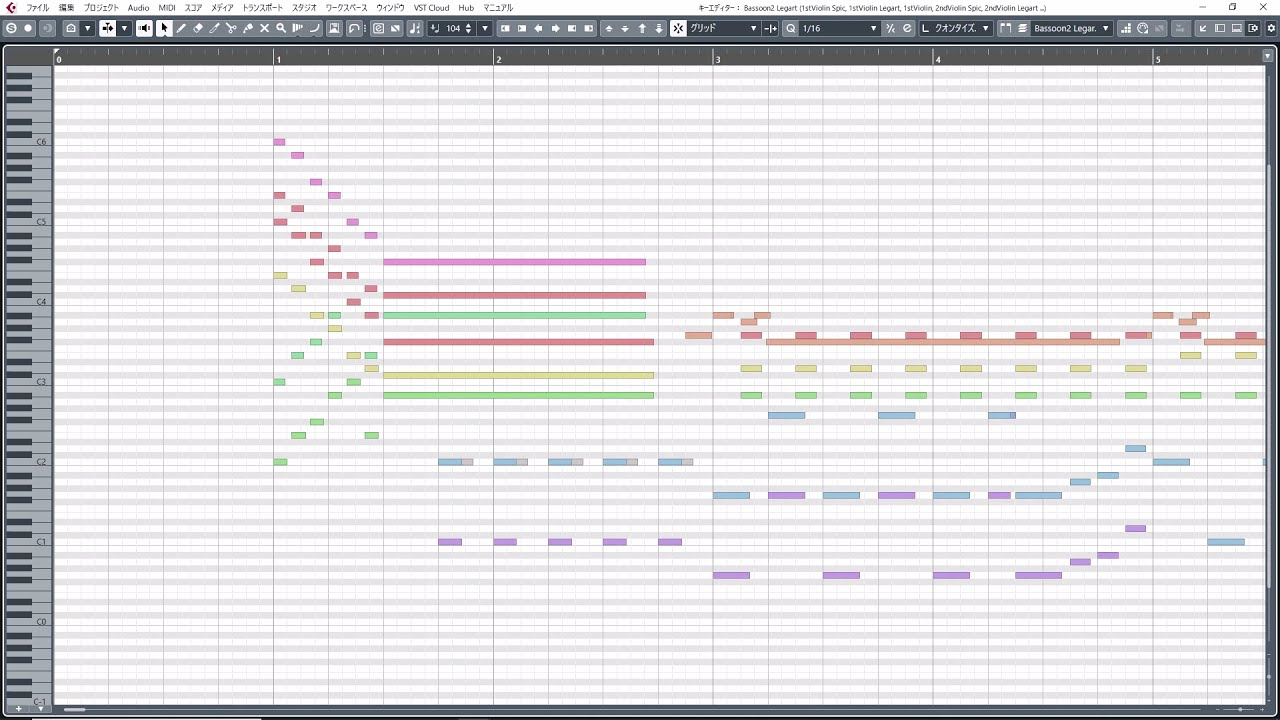This screenshot has width=1280, height=720.
Task: Select the Glue tool
Action: tap(248, 28)
